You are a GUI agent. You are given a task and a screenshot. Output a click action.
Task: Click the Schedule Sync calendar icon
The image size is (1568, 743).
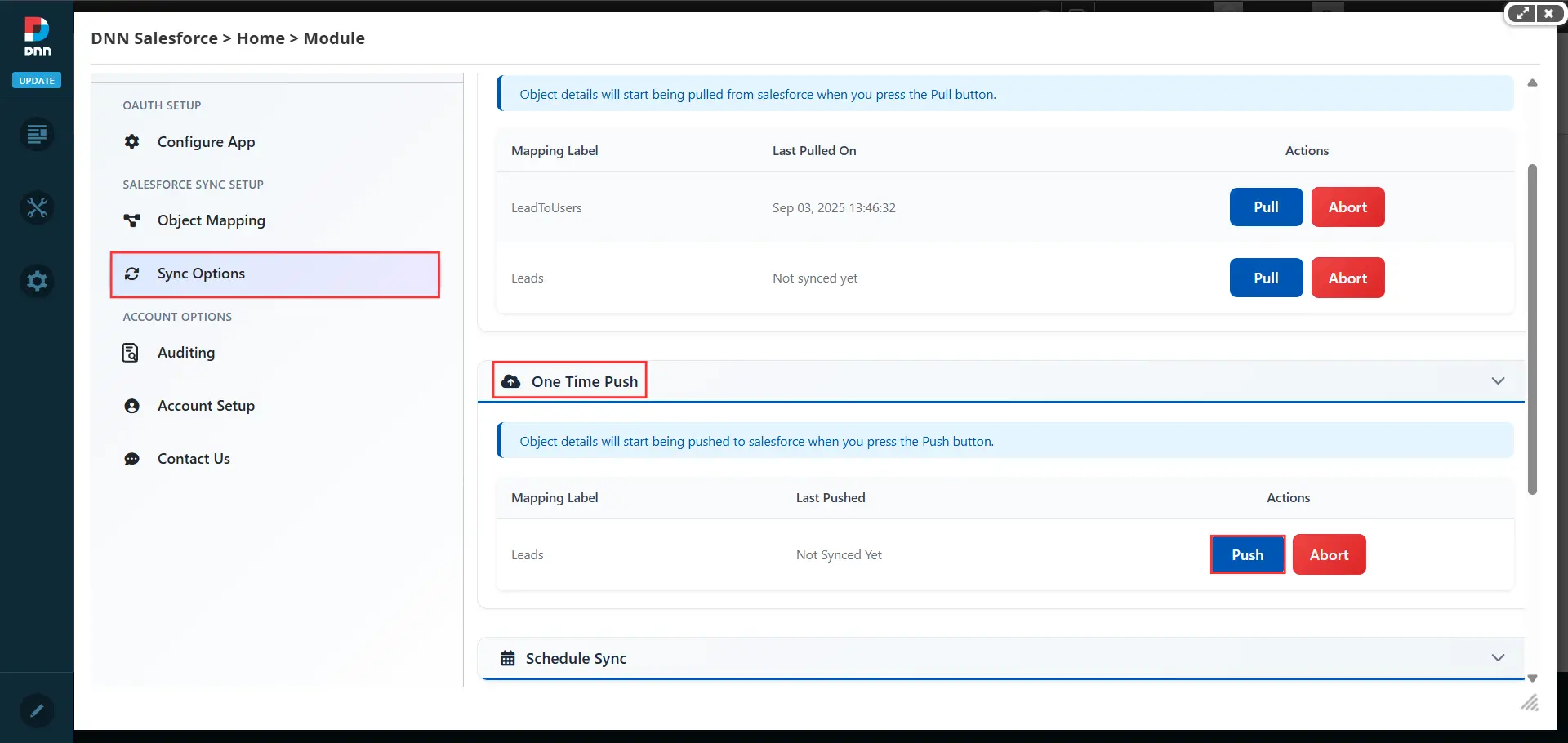(x=507, y=658)
